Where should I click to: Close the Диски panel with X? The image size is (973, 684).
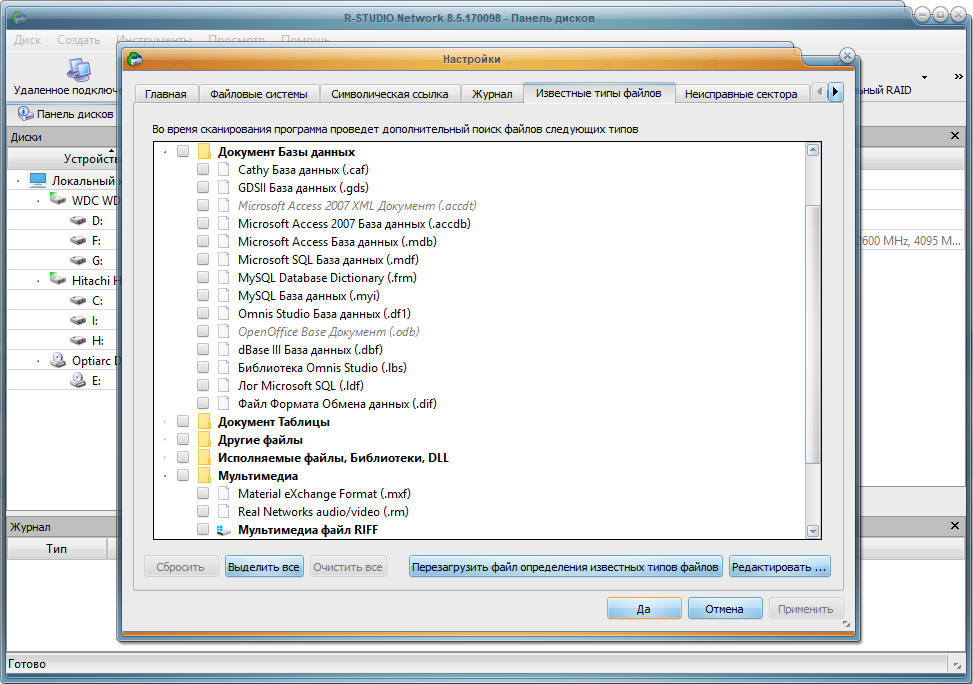tap(954, 135)
